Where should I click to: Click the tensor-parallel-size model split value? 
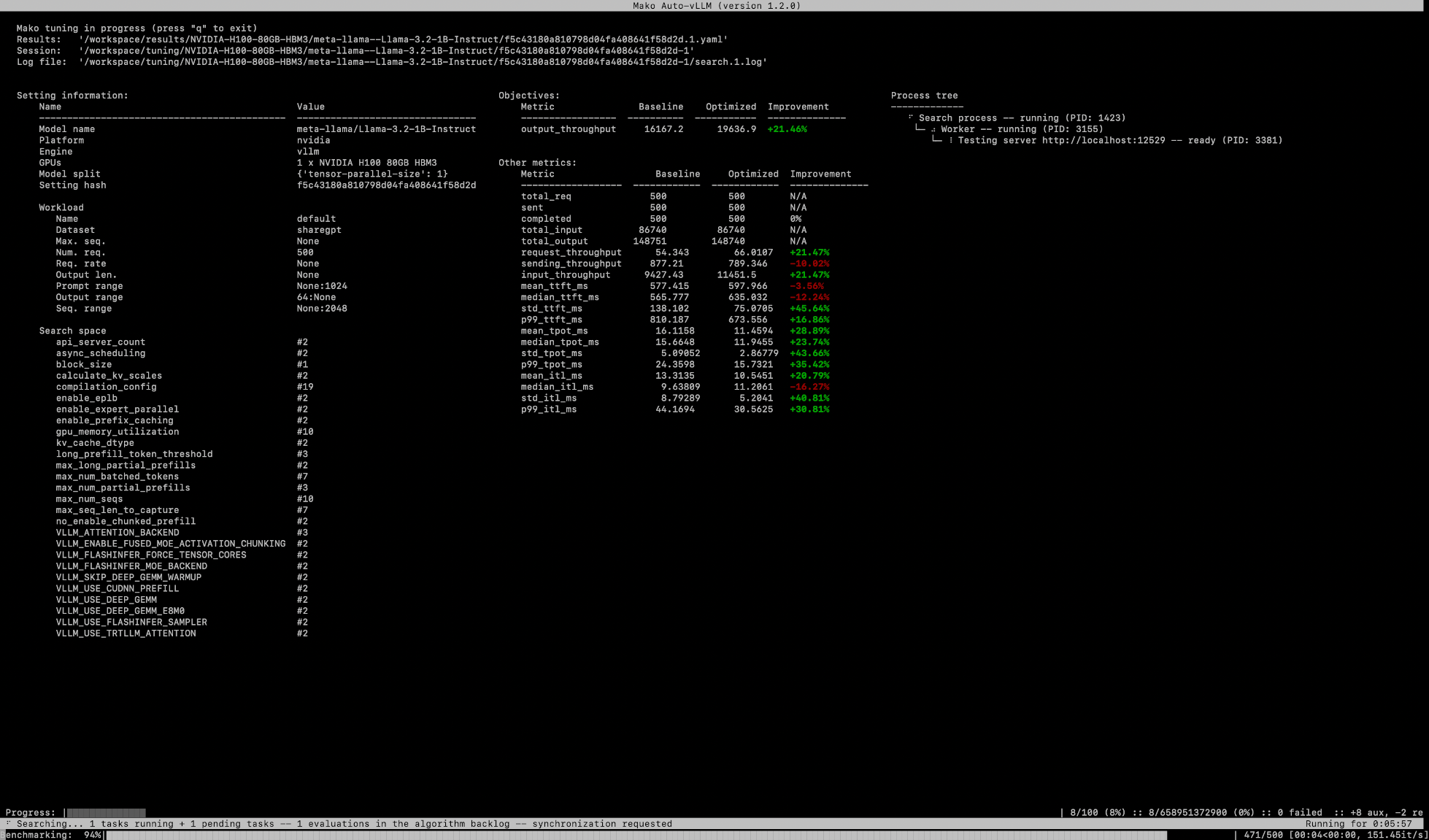pyautogui.click(x=372, y=174)
